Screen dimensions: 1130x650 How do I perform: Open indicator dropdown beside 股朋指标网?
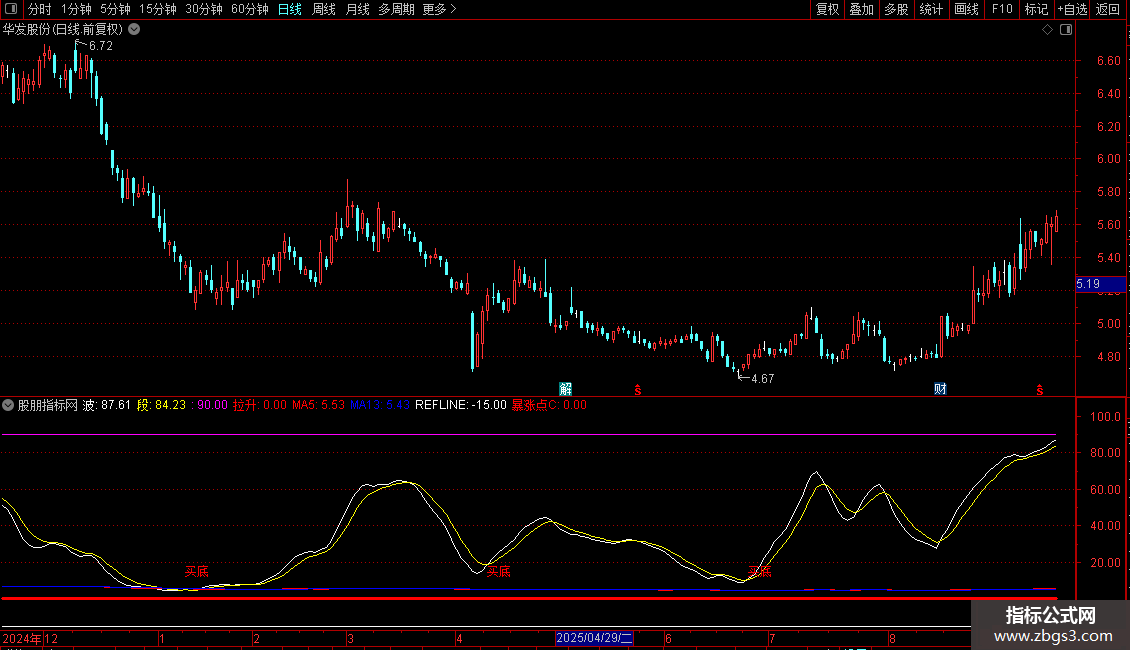8,405
